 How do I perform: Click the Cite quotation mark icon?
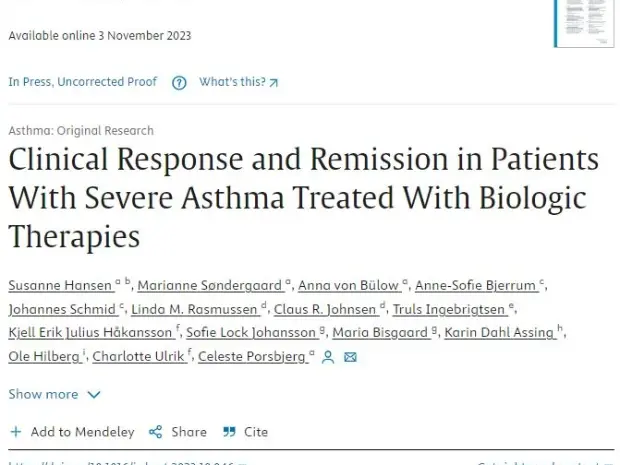click(x=229, y=432)
